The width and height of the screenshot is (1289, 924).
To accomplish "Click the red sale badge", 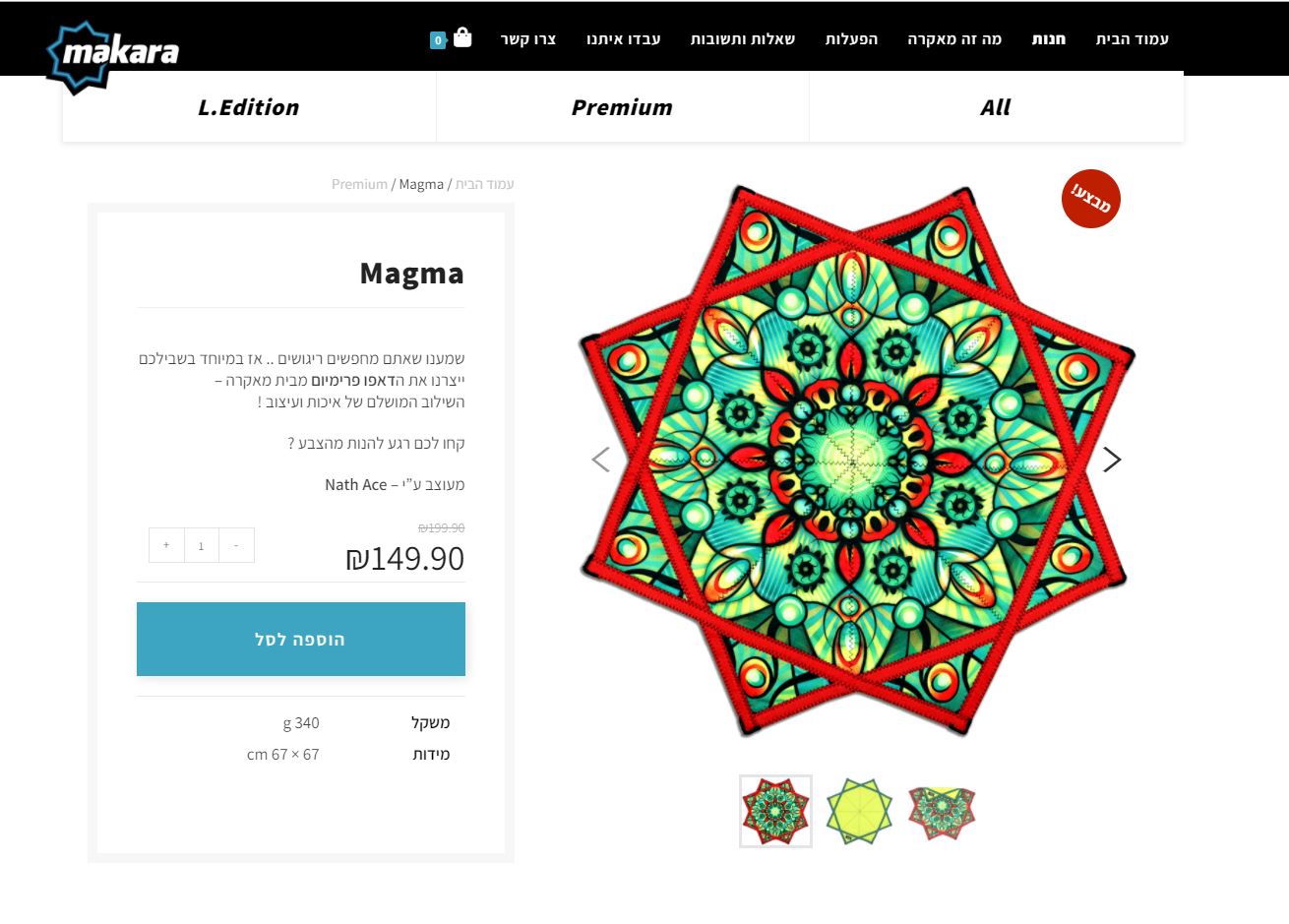I will [x=1091, y=199].
